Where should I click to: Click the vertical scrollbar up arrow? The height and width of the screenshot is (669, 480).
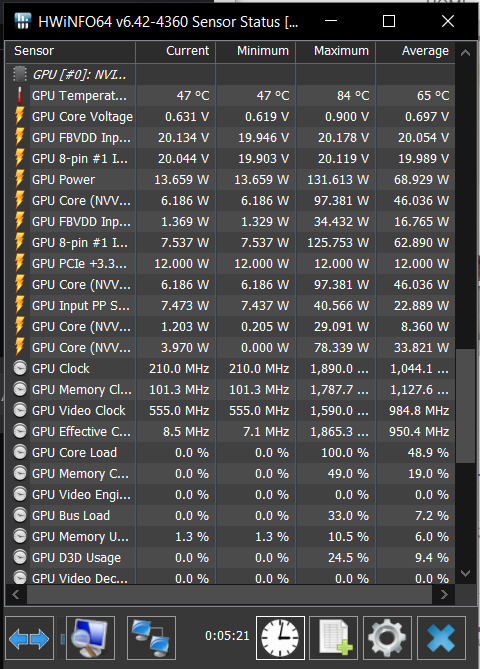(x=465, y=53)
